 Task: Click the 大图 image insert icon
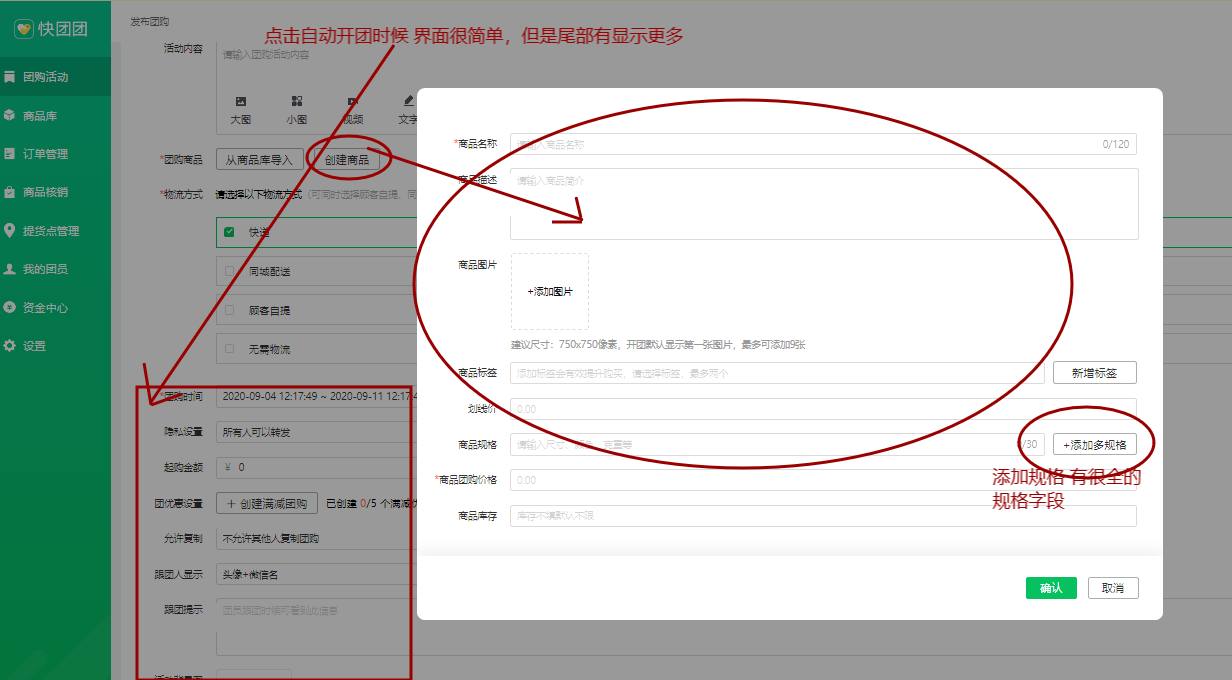tap(240, 102)
